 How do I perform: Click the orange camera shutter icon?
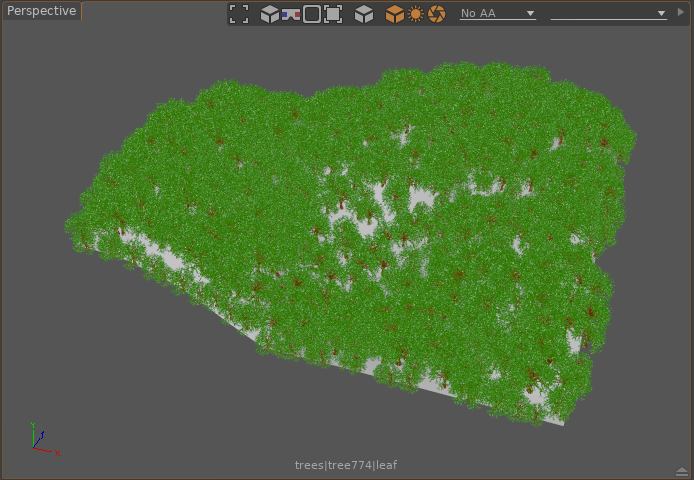pyautogui.click(x=437, y=14)
